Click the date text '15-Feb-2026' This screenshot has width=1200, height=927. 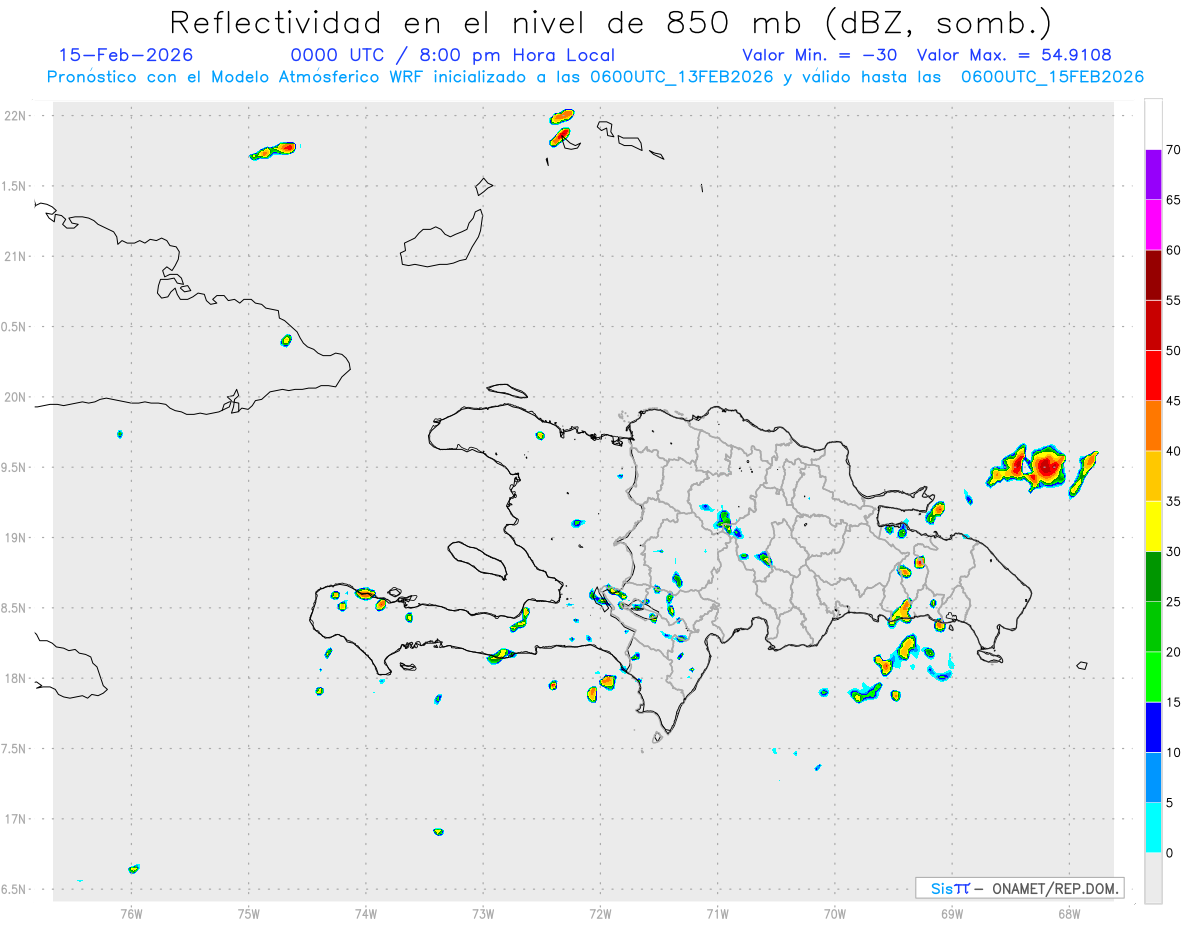(126, 56)
